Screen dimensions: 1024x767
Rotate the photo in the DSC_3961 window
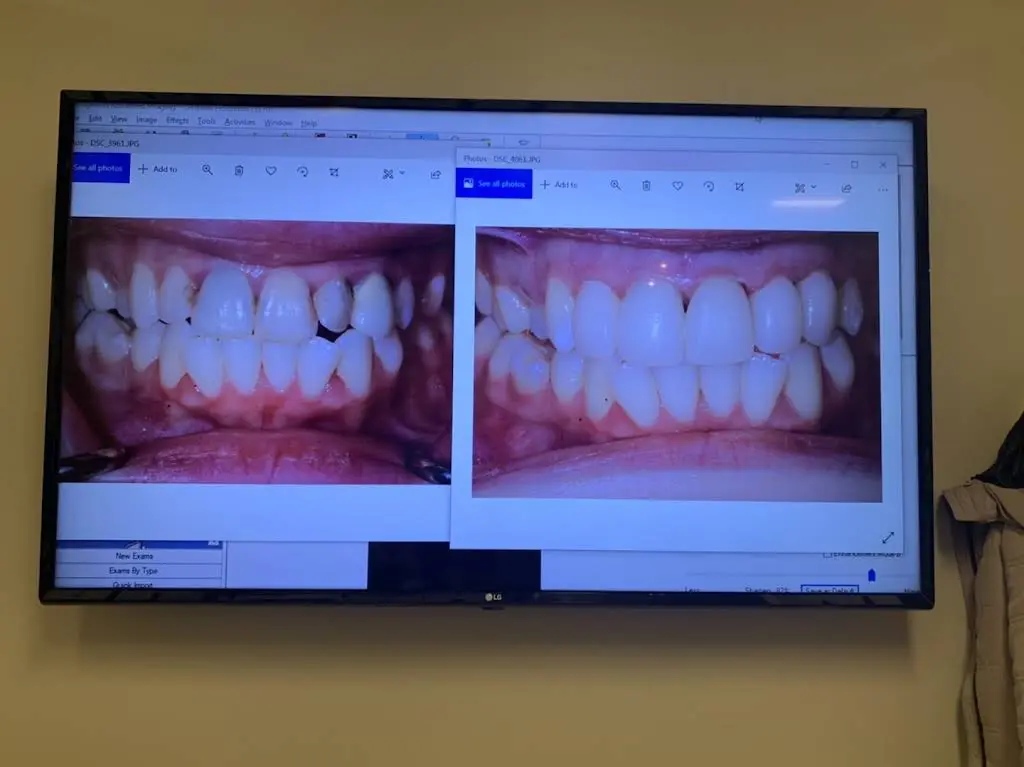click(x=302, y=172)
